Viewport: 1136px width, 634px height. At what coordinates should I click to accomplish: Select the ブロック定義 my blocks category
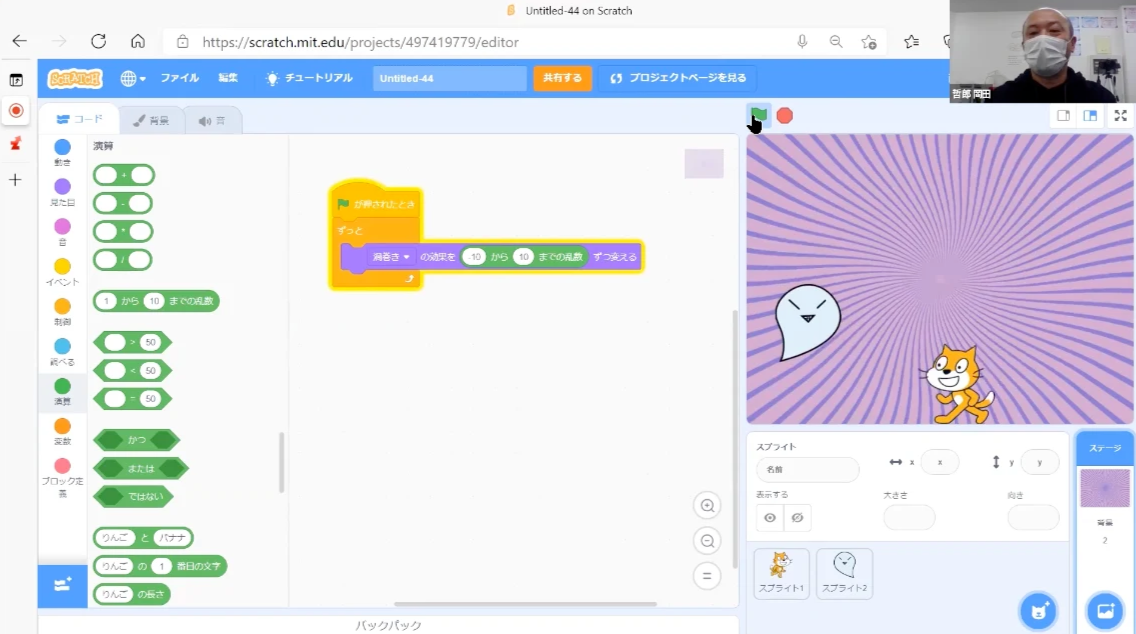click(62, 477)
